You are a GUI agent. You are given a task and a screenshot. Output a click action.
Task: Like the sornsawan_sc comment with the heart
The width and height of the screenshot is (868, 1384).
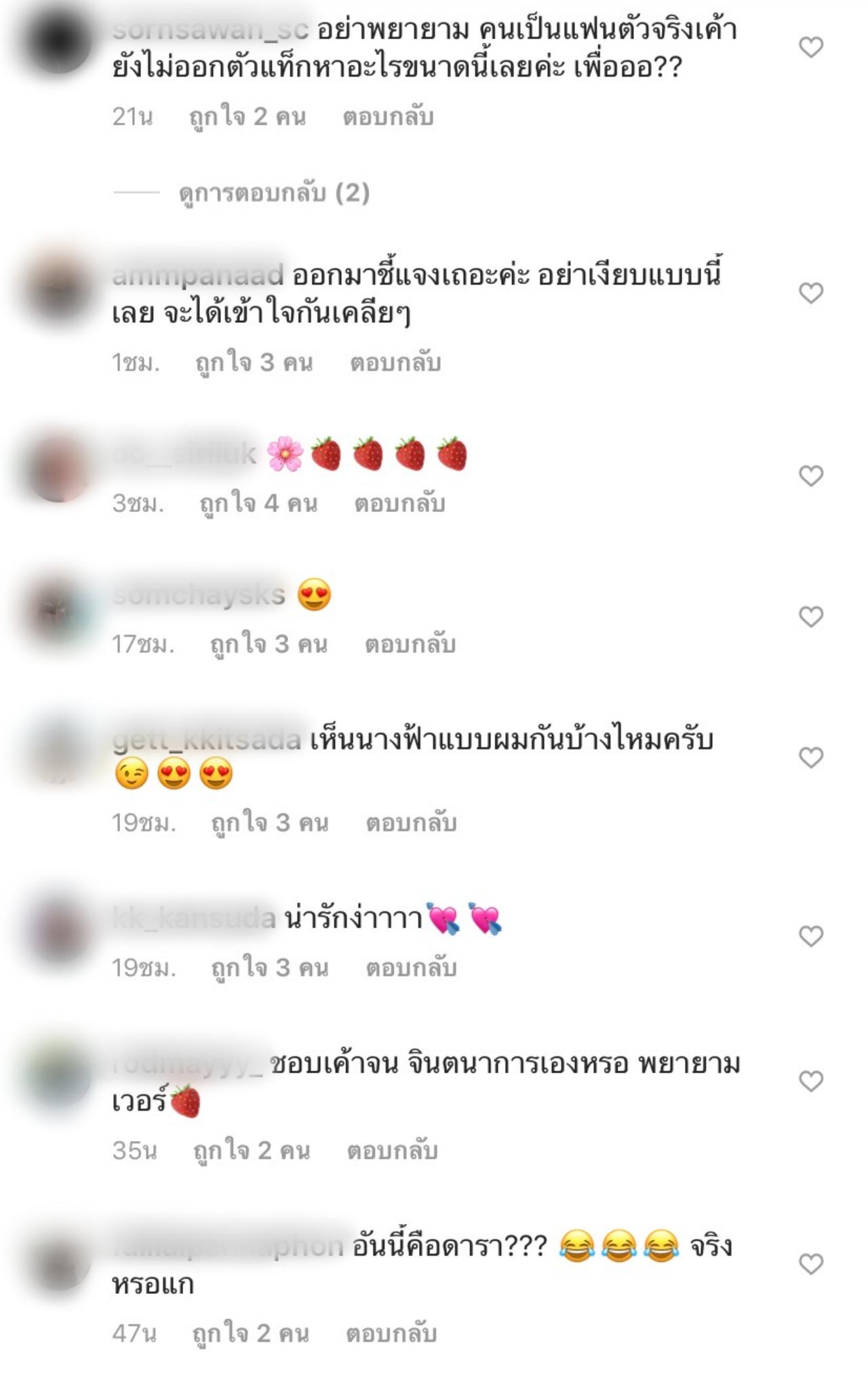point(811,47)
